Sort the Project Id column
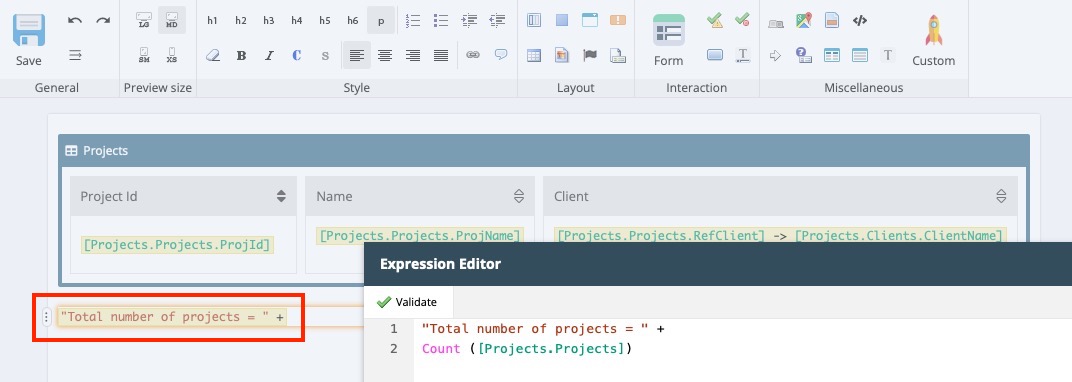The width and height of the screenshot is (1072, 382). pos(281,197)
